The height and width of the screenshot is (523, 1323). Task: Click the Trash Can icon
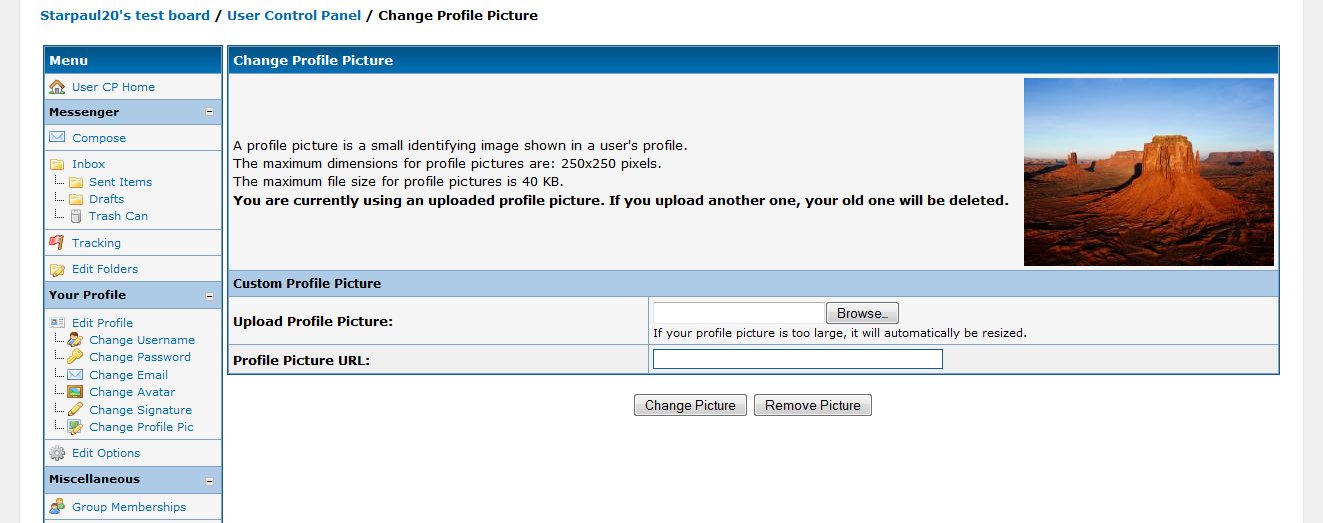(76, 216)
